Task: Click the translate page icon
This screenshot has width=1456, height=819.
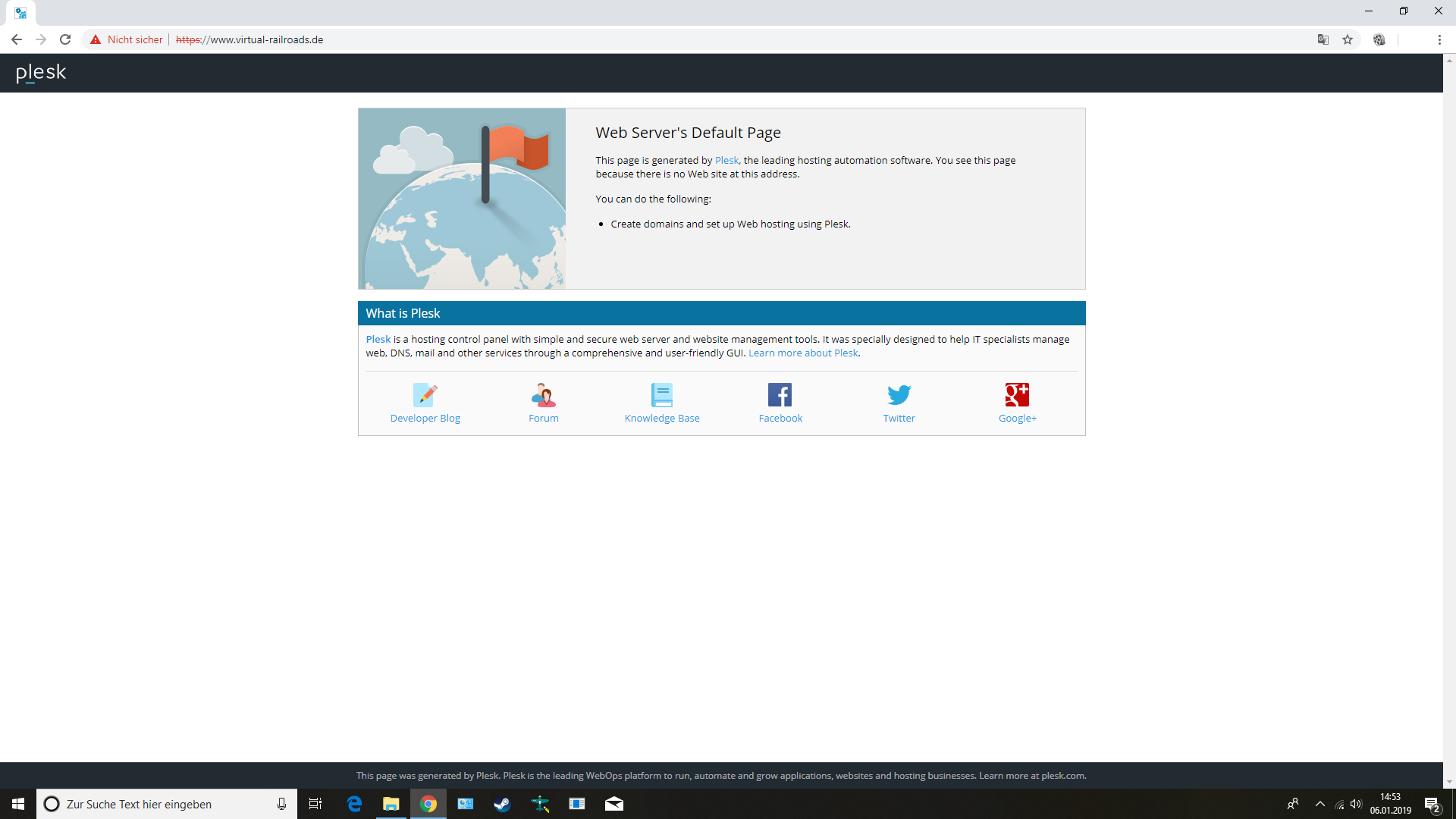Action: 1323,39
